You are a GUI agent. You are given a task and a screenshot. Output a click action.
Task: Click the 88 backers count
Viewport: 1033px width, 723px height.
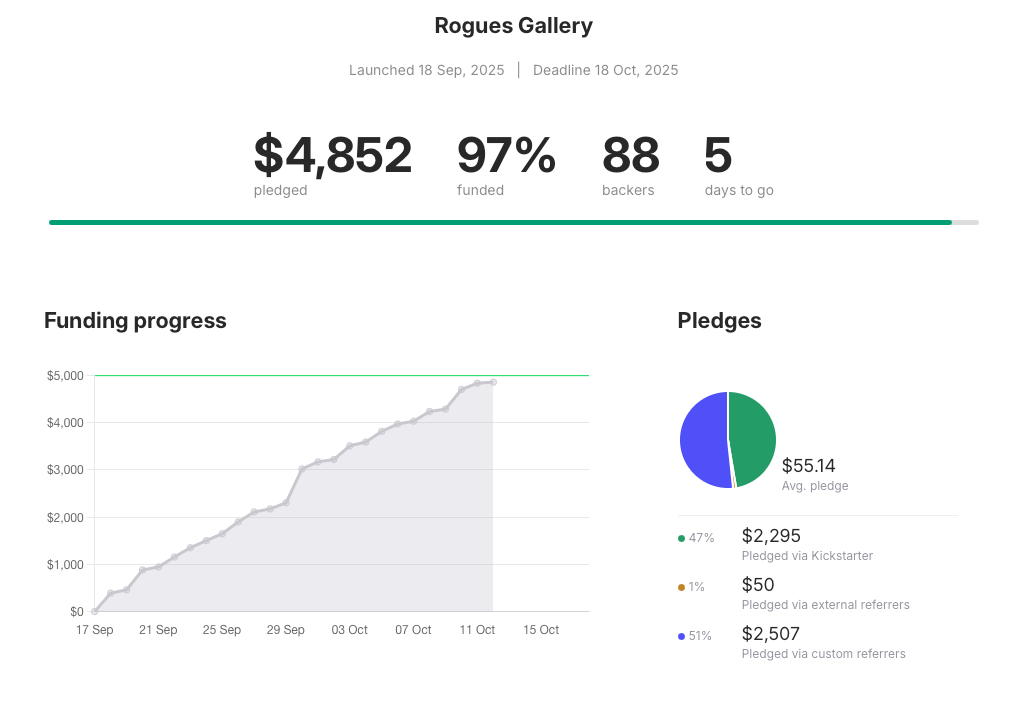(x=630, y=155)
